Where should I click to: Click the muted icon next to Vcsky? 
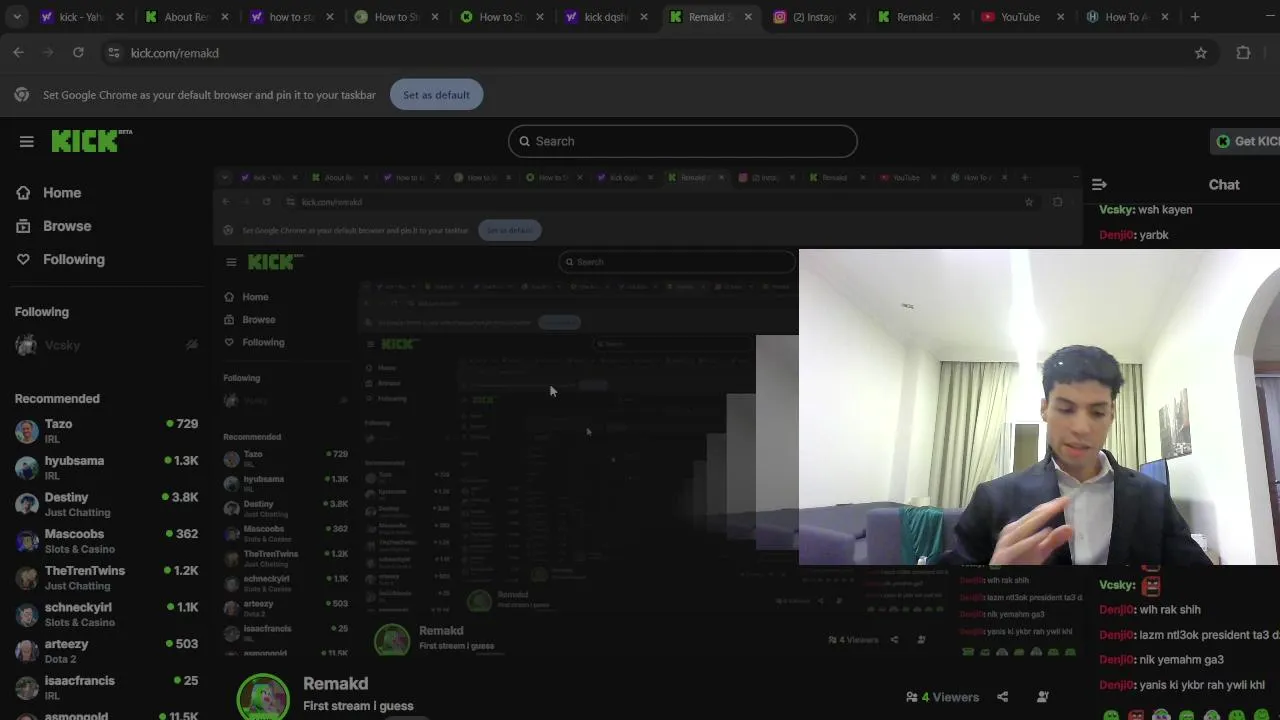click(x=192, y=345)
